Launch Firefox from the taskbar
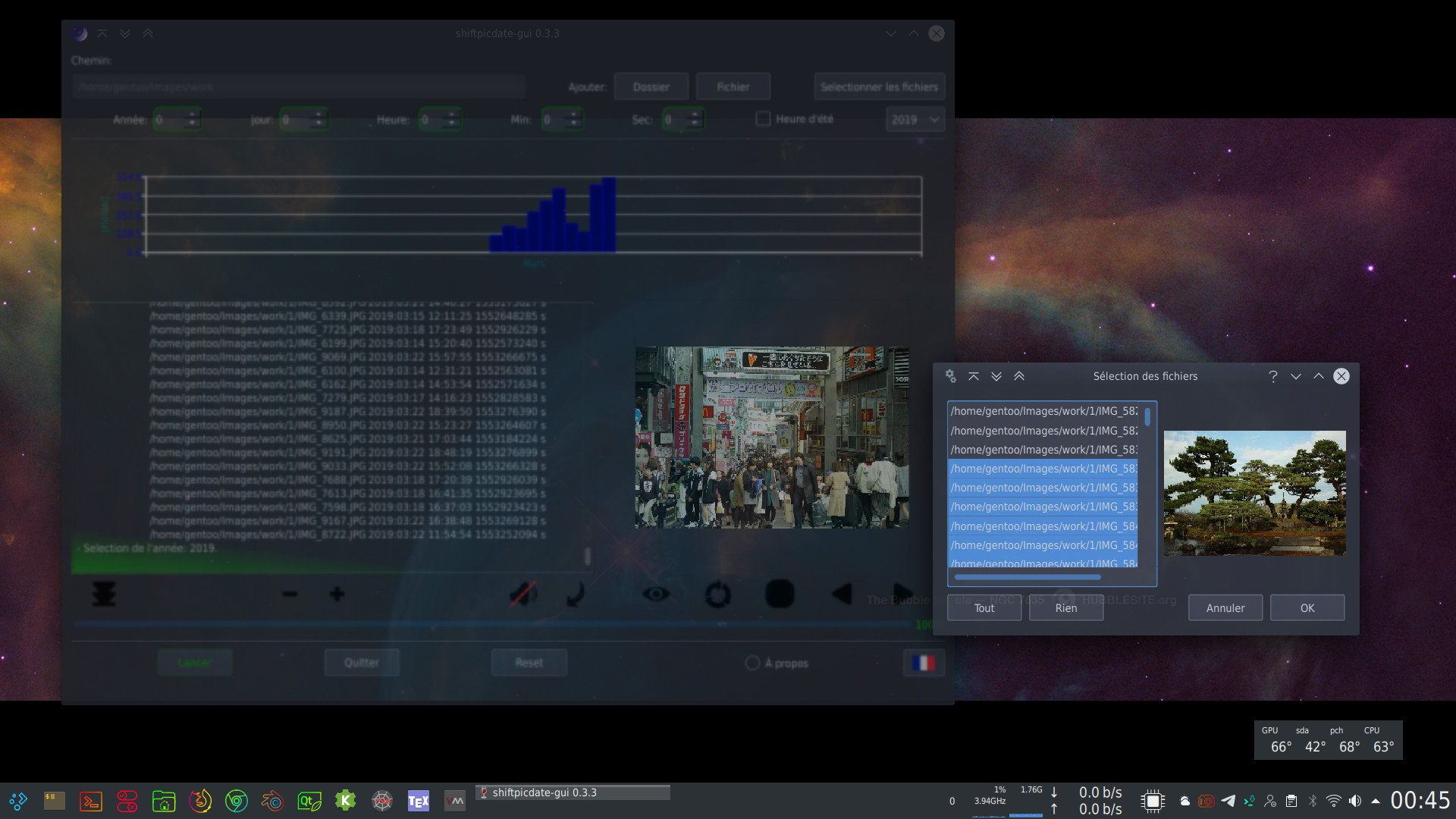1456x819 pixels. click(x=200, y=801)
